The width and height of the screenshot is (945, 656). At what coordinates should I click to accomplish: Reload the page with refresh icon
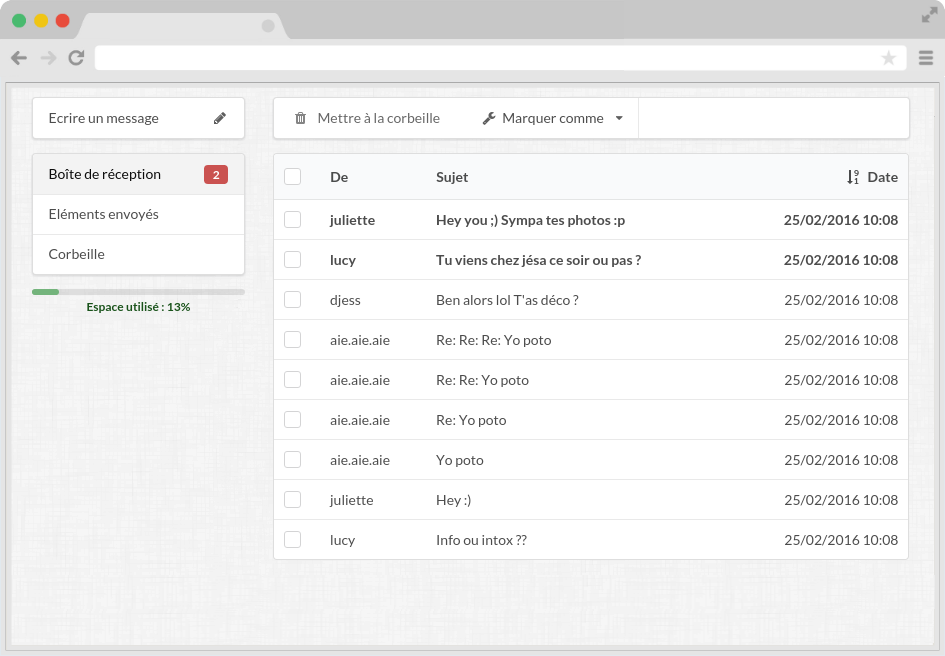click(x=76, y=58)
